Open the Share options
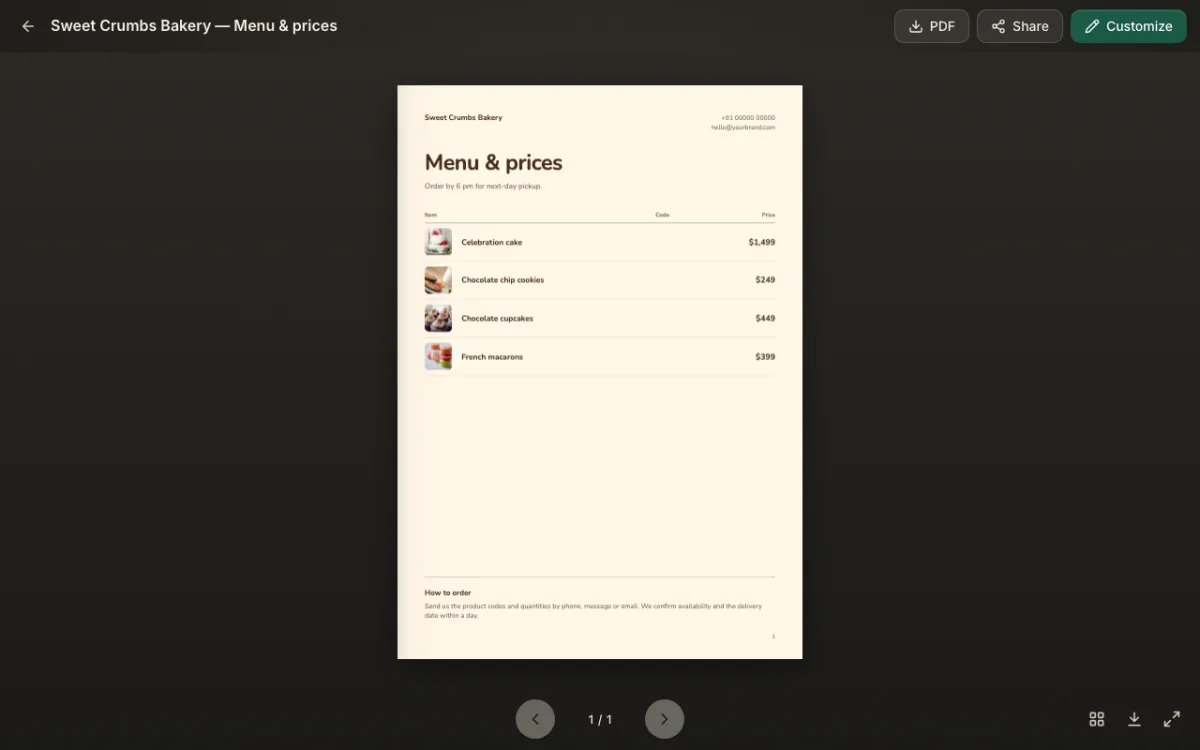 click(1019, 26)
